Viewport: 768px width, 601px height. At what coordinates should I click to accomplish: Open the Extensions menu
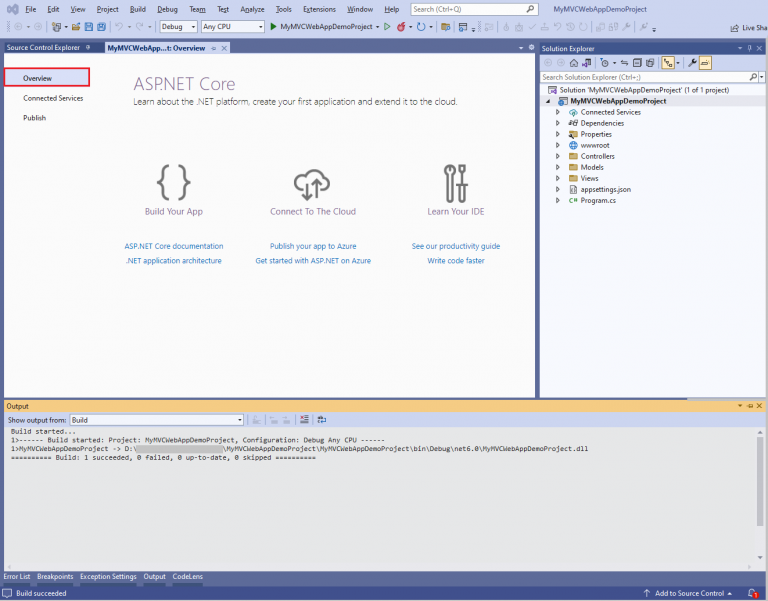(x=319, y=9)
